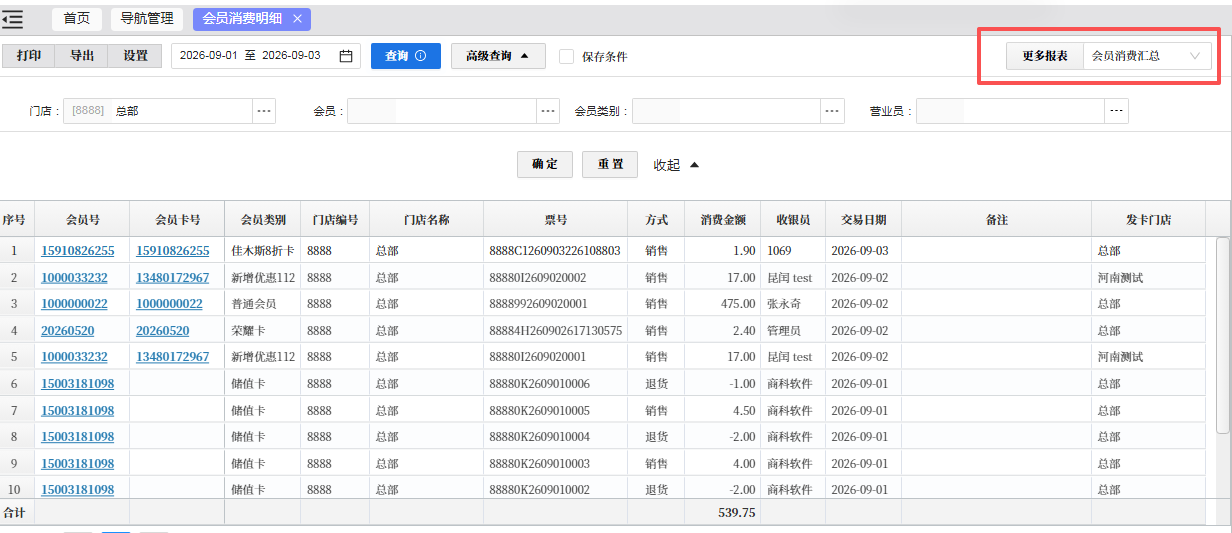The image size is (1232, 533).
Task: Switch to the 首页 tab
Action: pyautogui.click(x=76, y=18)
